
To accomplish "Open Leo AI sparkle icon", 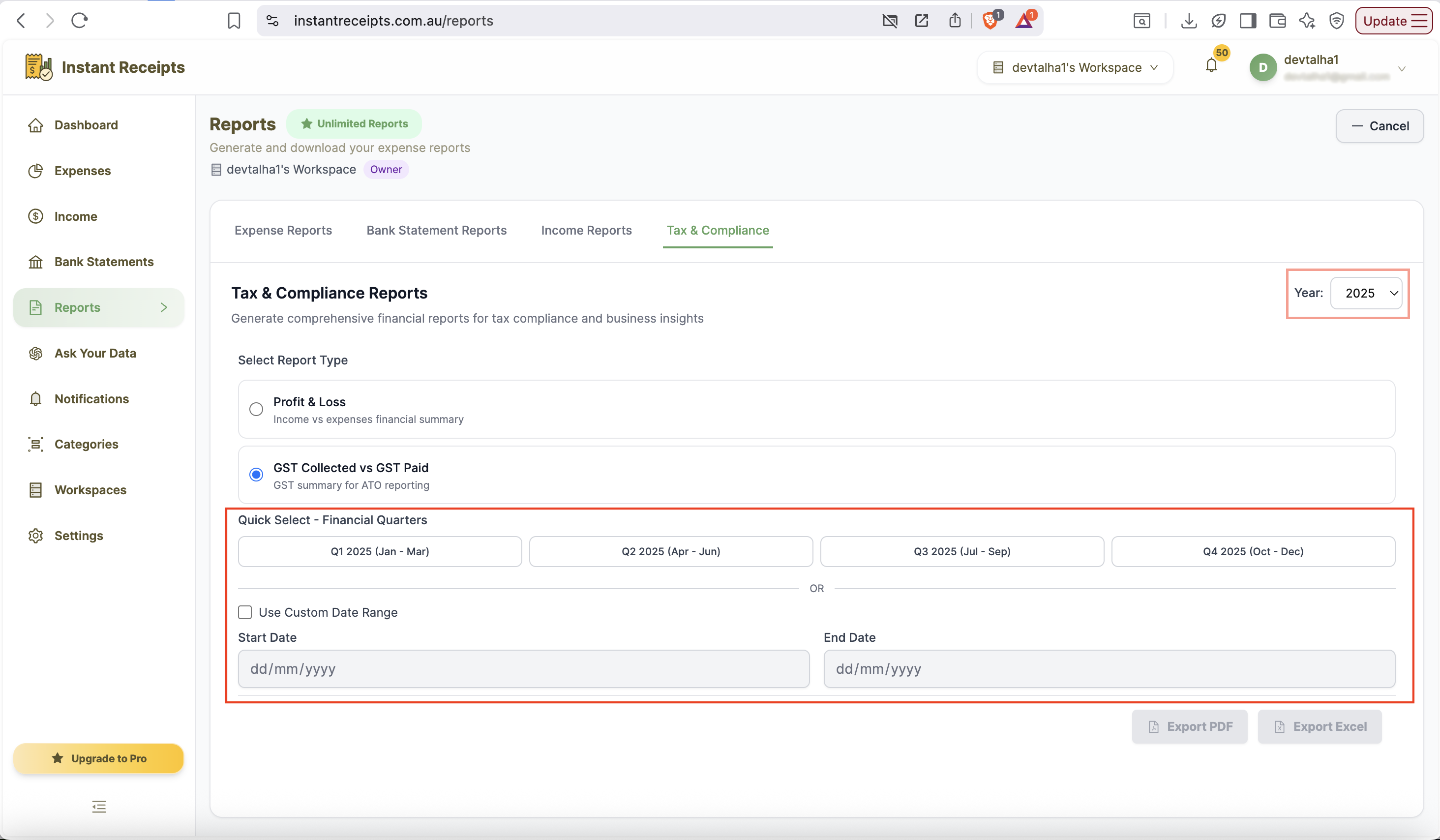I will 1307,21.
